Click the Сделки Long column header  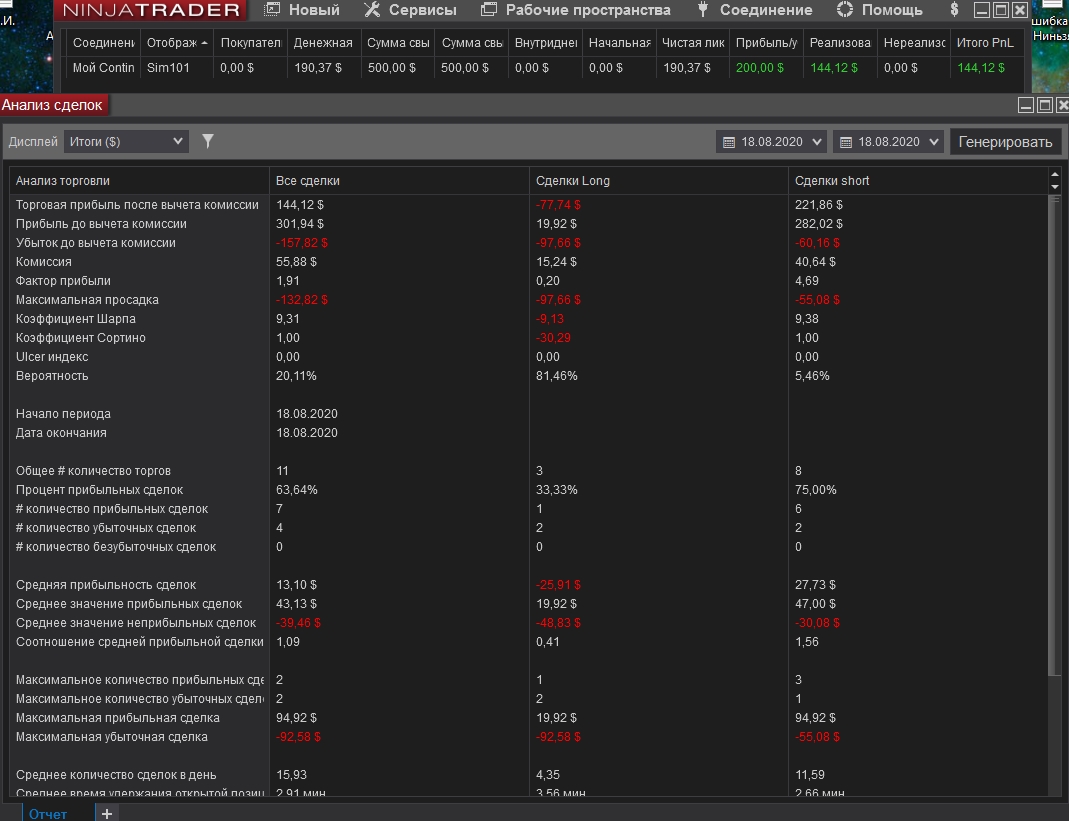tap(572, 181)
